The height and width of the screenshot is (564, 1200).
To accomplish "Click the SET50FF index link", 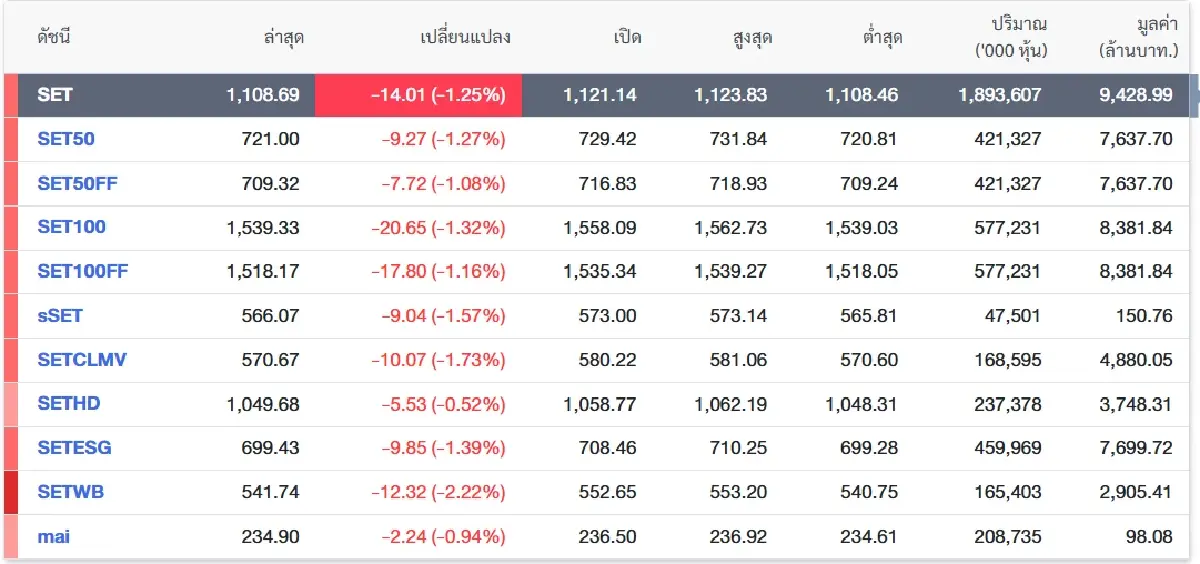I will [76, 183].
